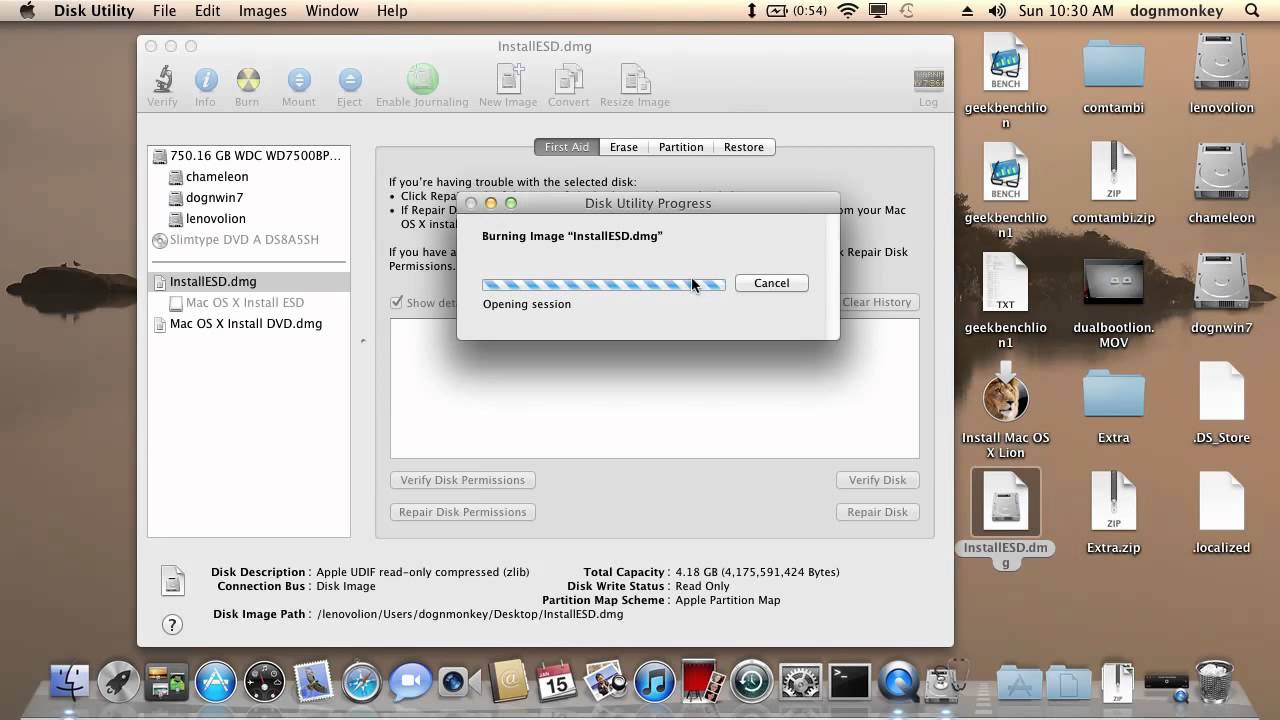The height and width of the screenshot is (720, 1280).
Task: Select Slimtype DVD A DS8A5SH drive
Action: tap(249, 240)
